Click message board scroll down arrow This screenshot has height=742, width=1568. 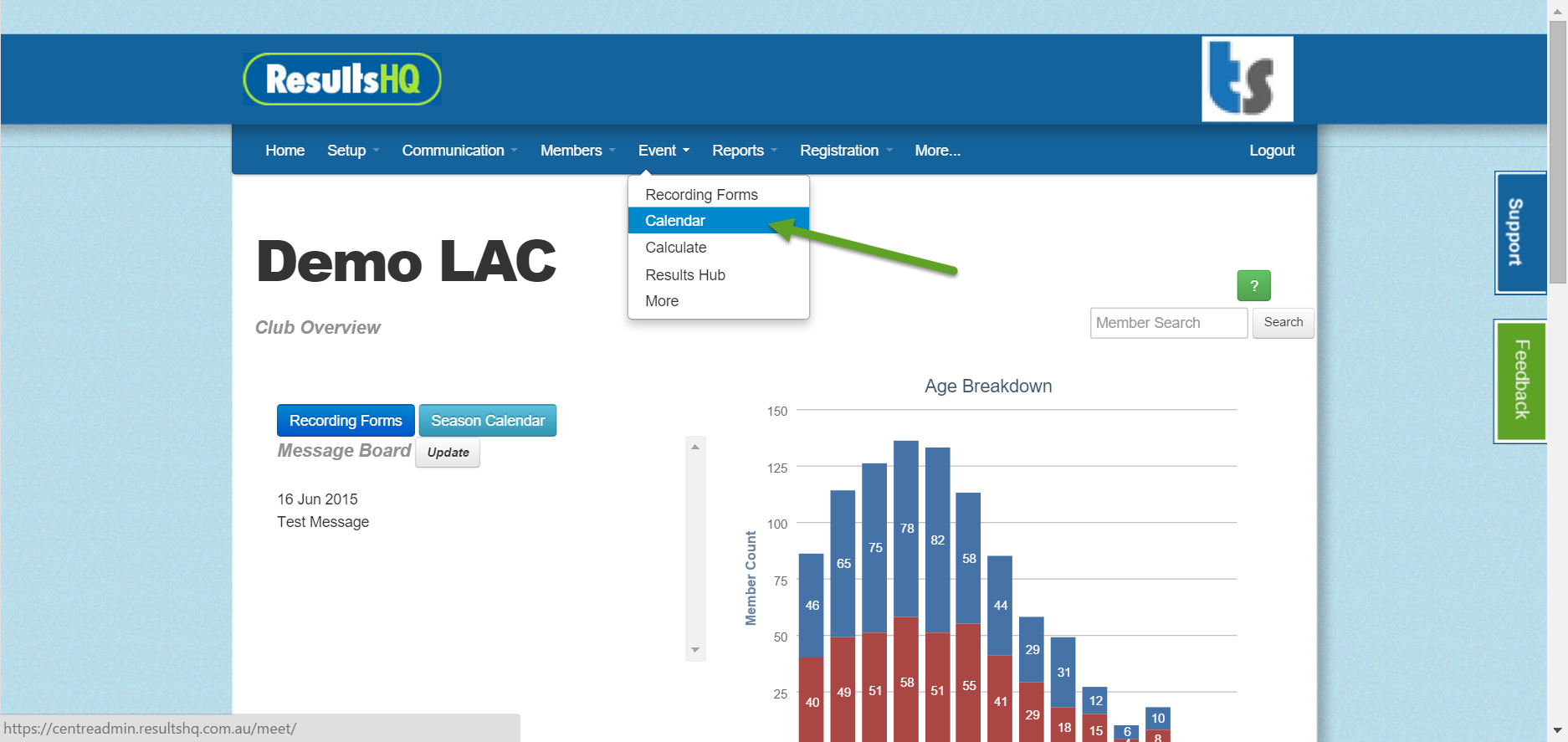(695, 650)
